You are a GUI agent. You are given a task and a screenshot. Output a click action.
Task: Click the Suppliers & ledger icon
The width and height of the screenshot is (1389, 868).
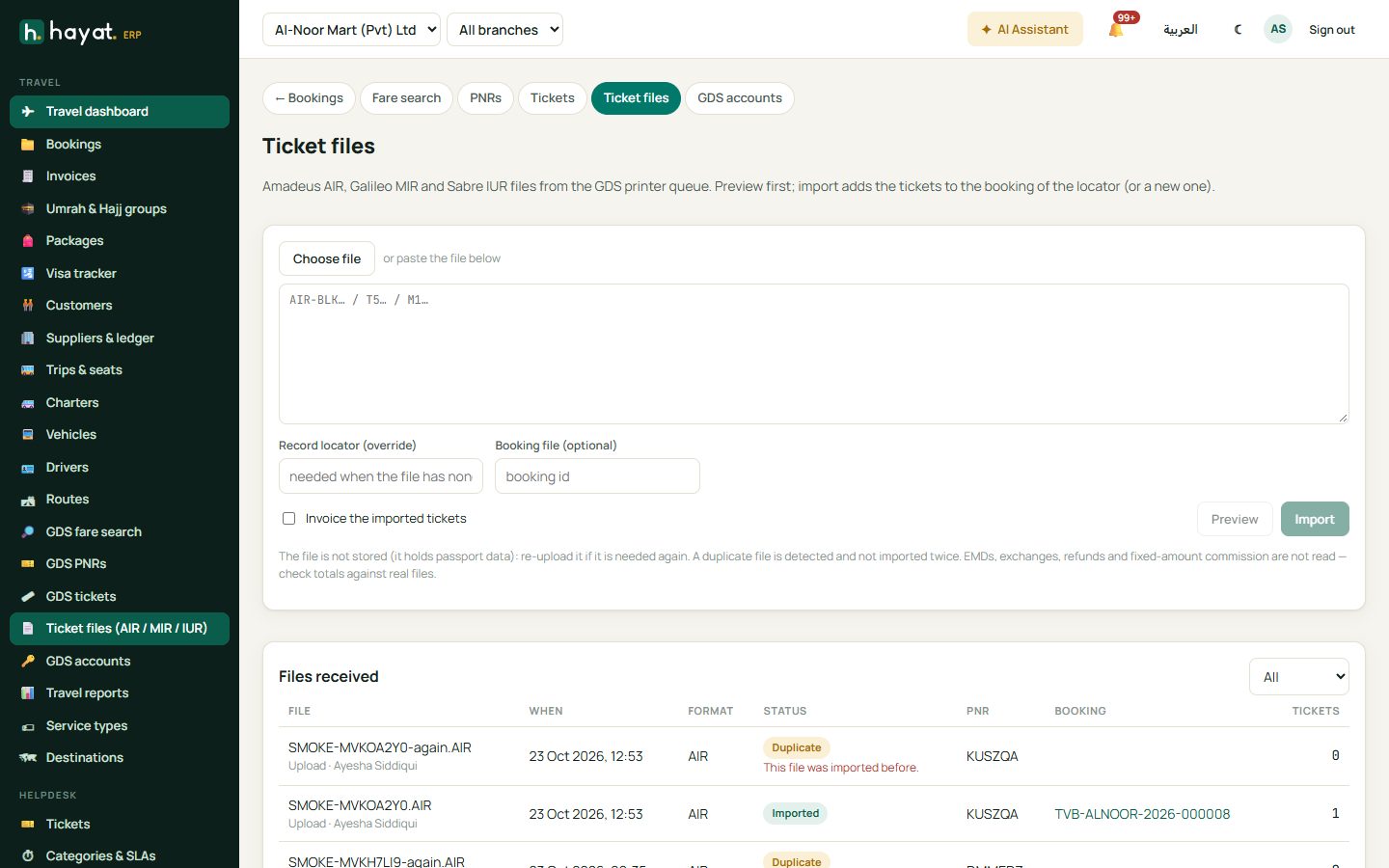[x=28, y=339]
